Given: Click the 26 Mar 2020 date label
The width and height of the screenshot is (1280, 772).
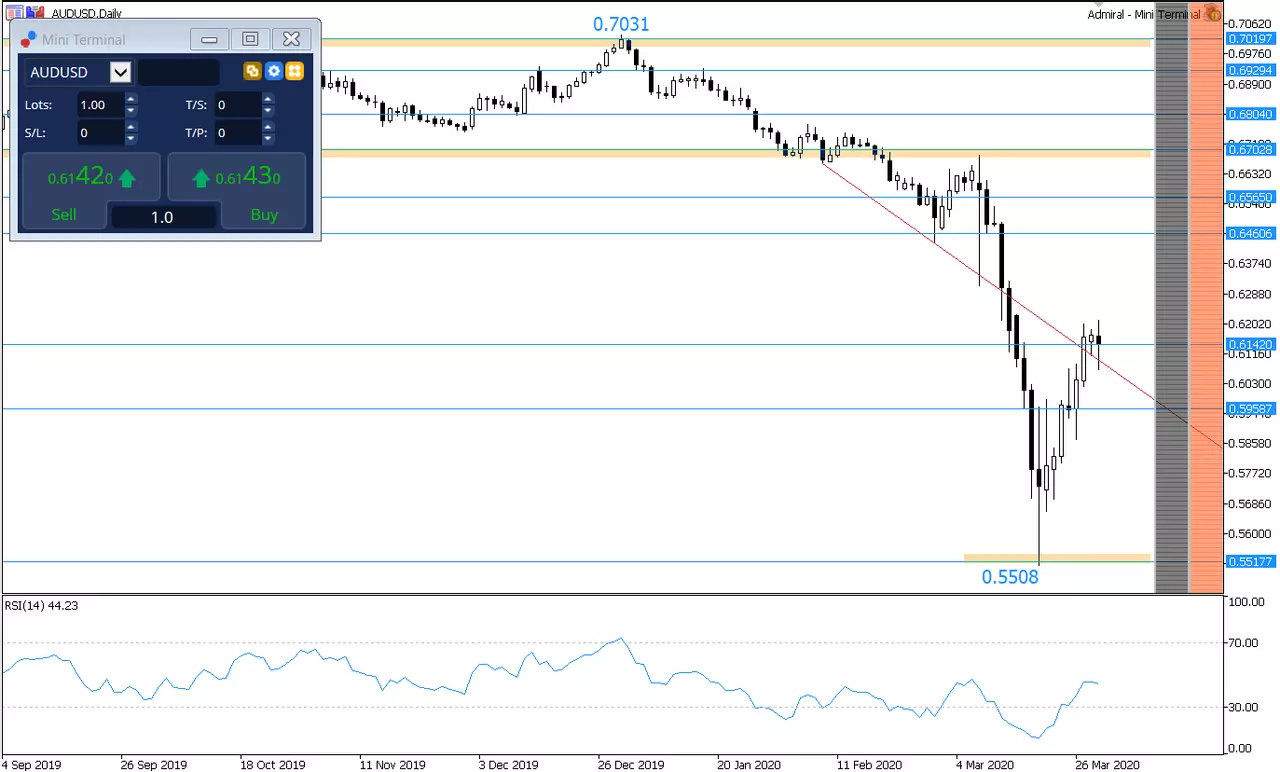Looking at the screenshot, I should 1107,765.
